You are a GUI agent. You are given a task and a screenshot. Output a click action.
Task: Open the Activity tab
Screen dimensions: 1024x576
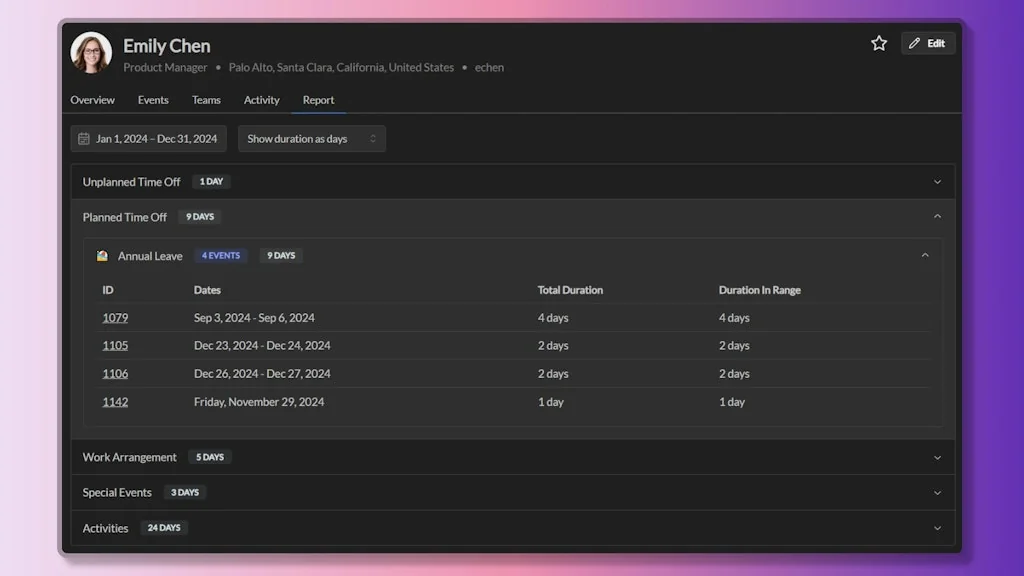(x=261, y=100)
